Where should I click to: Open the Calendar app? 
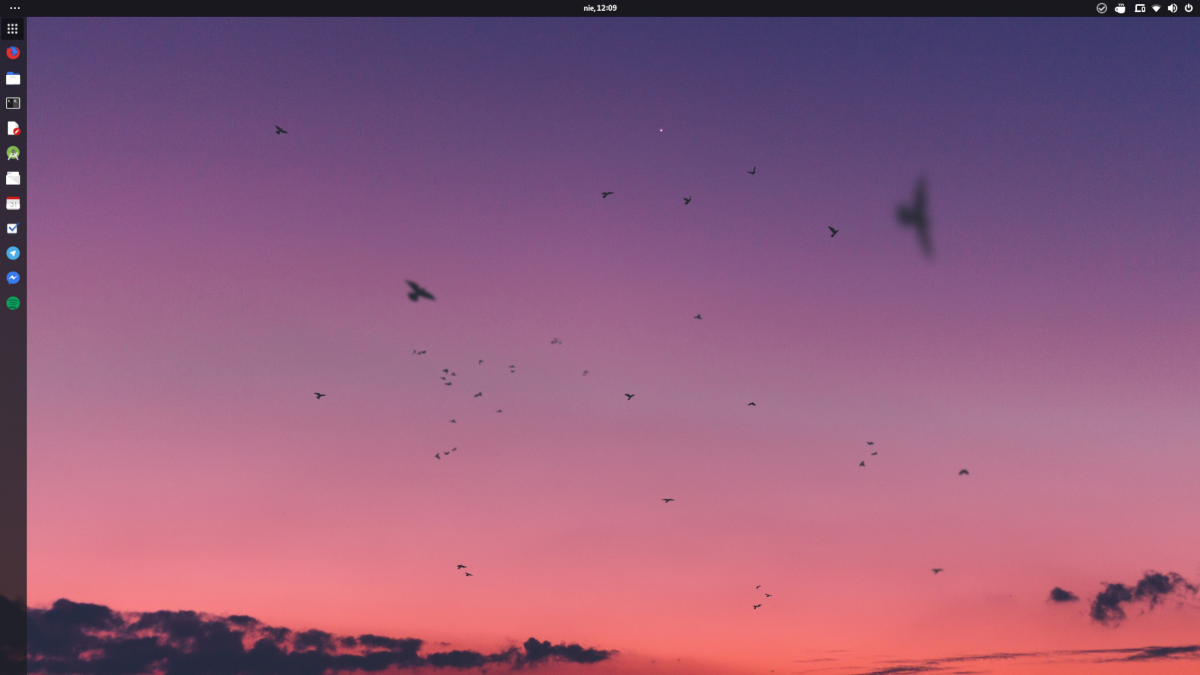(12, 203)
